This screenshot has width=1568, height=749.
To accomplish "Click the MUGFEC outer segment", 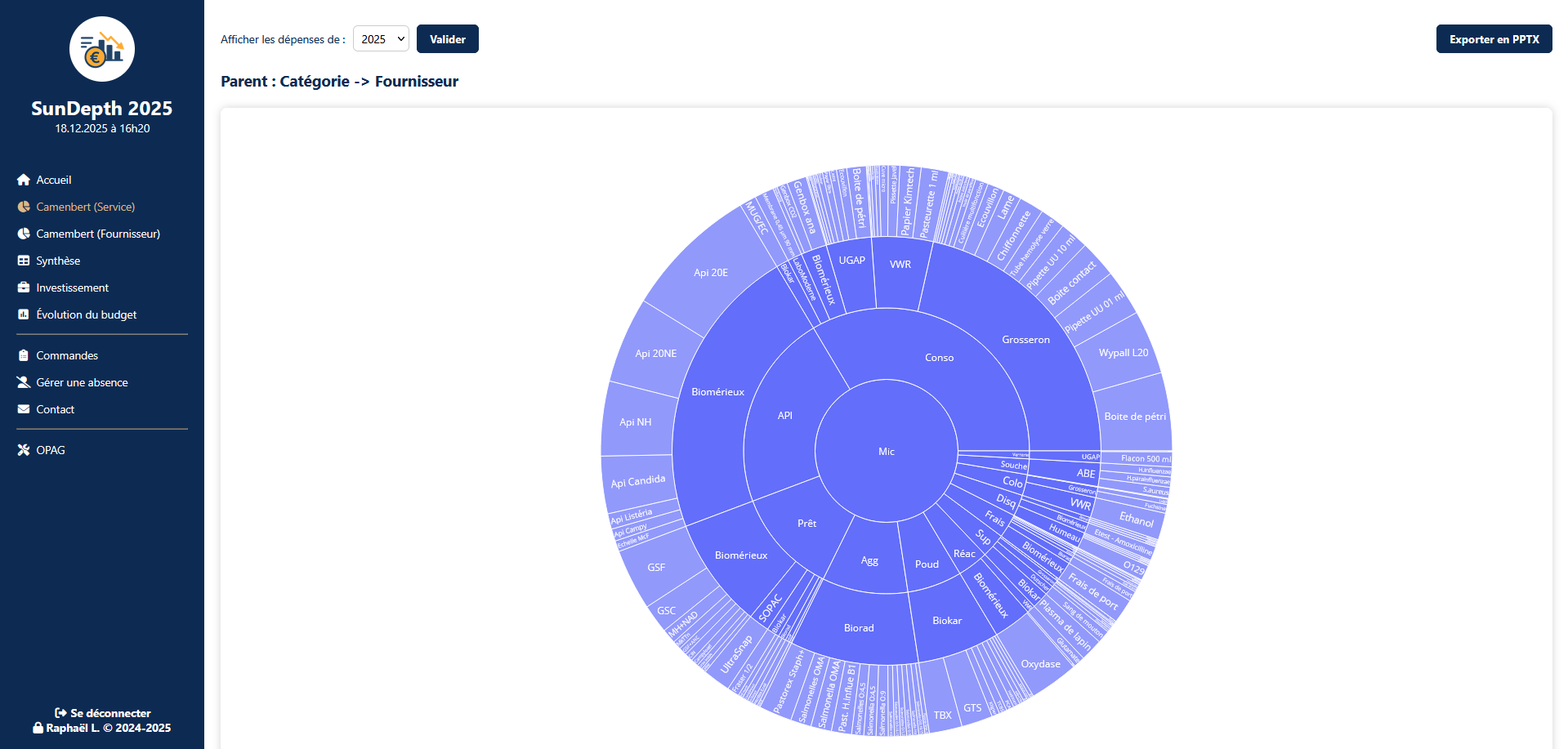I will coord(757,219).
